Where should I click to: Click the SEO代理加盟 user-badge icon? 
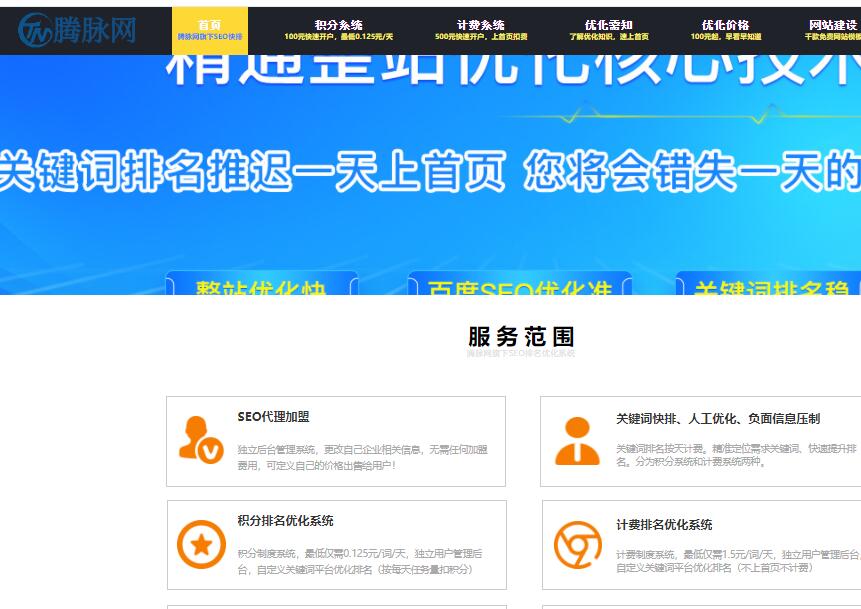pos(201,440)
